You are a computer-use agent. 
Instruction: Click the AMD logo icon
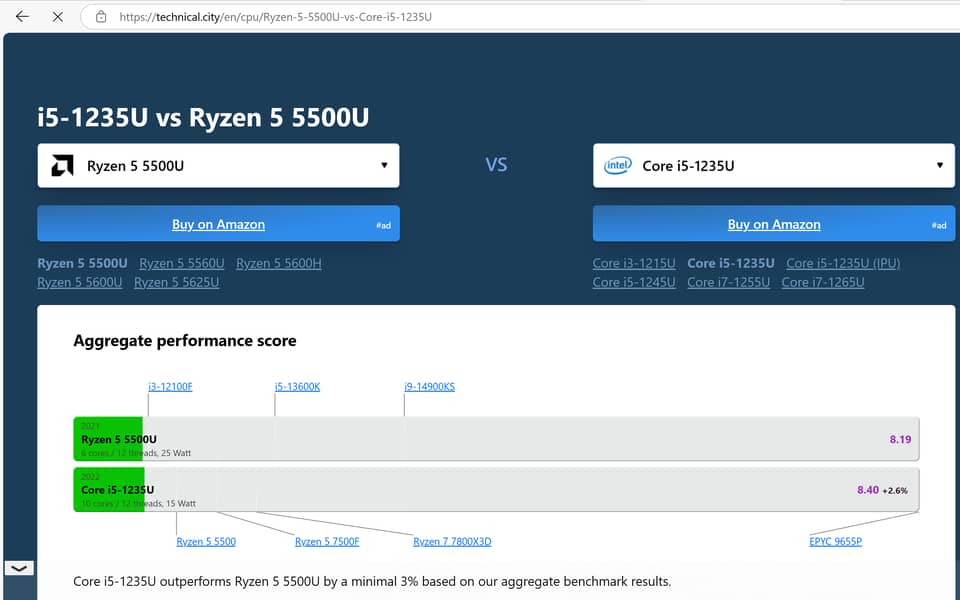click(x=62, y=166)
